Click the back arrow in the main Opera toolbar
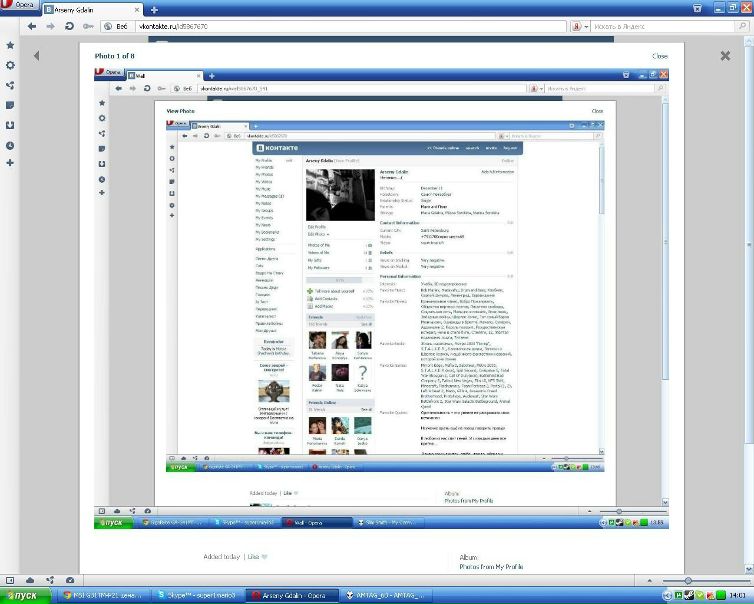The height and width of the screenshot is (604, 754). click(32, 26)
